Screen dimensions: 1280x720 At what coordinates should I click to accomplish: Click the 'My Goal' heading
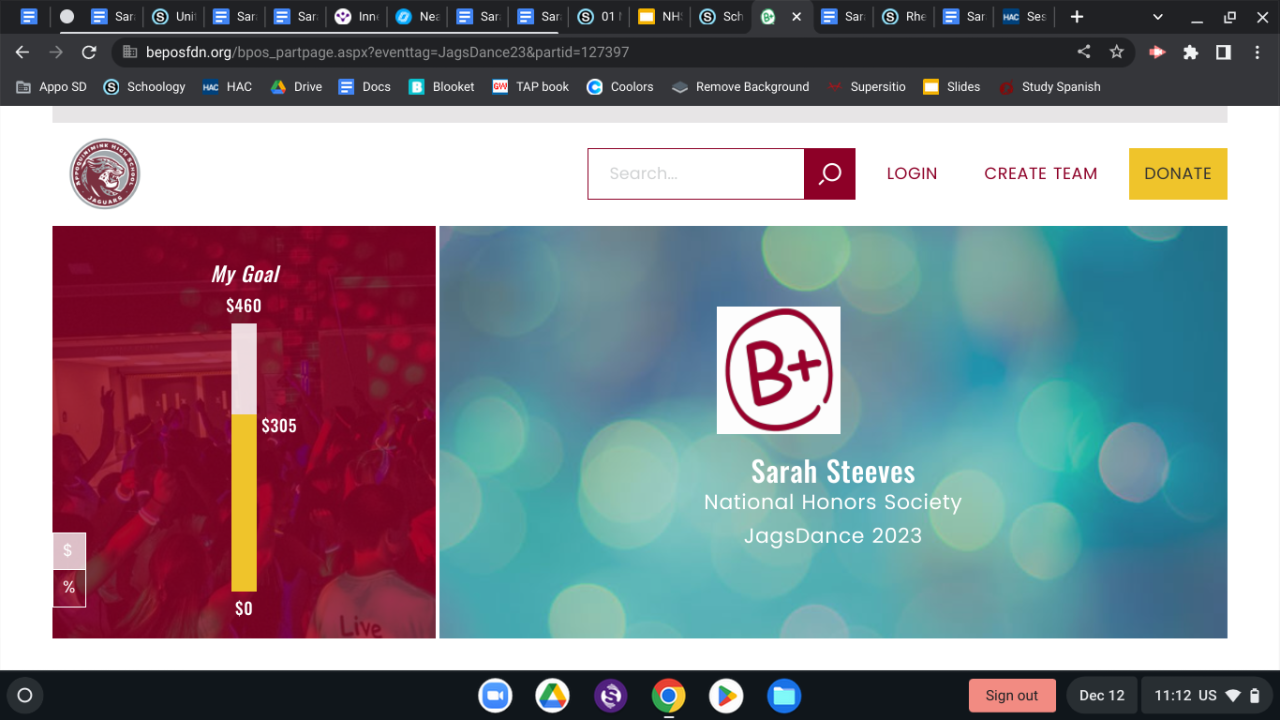pyautogui.click(x=245, y=274)
